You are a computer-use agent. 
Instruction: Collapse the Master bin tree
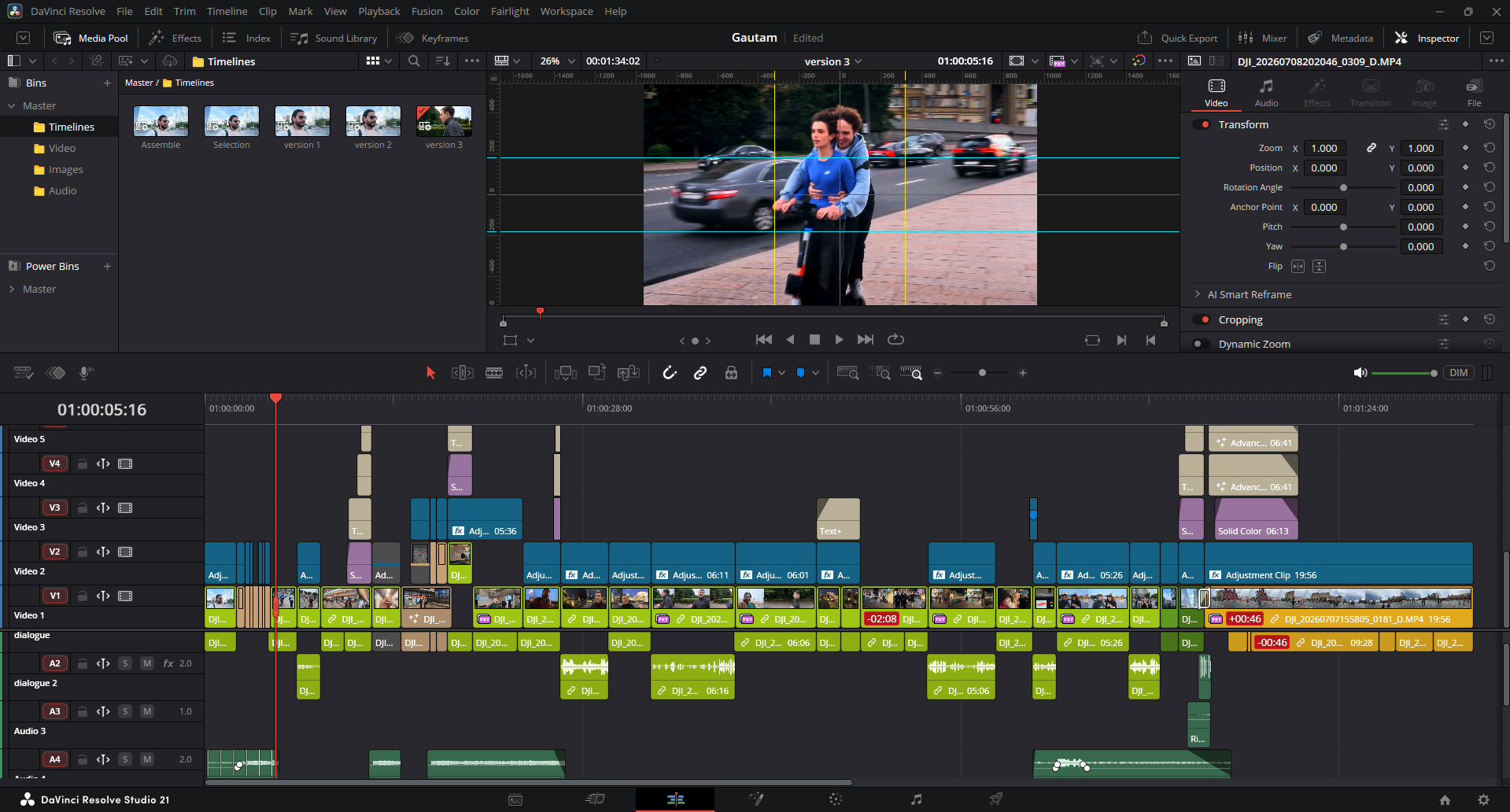pos(12,105)
